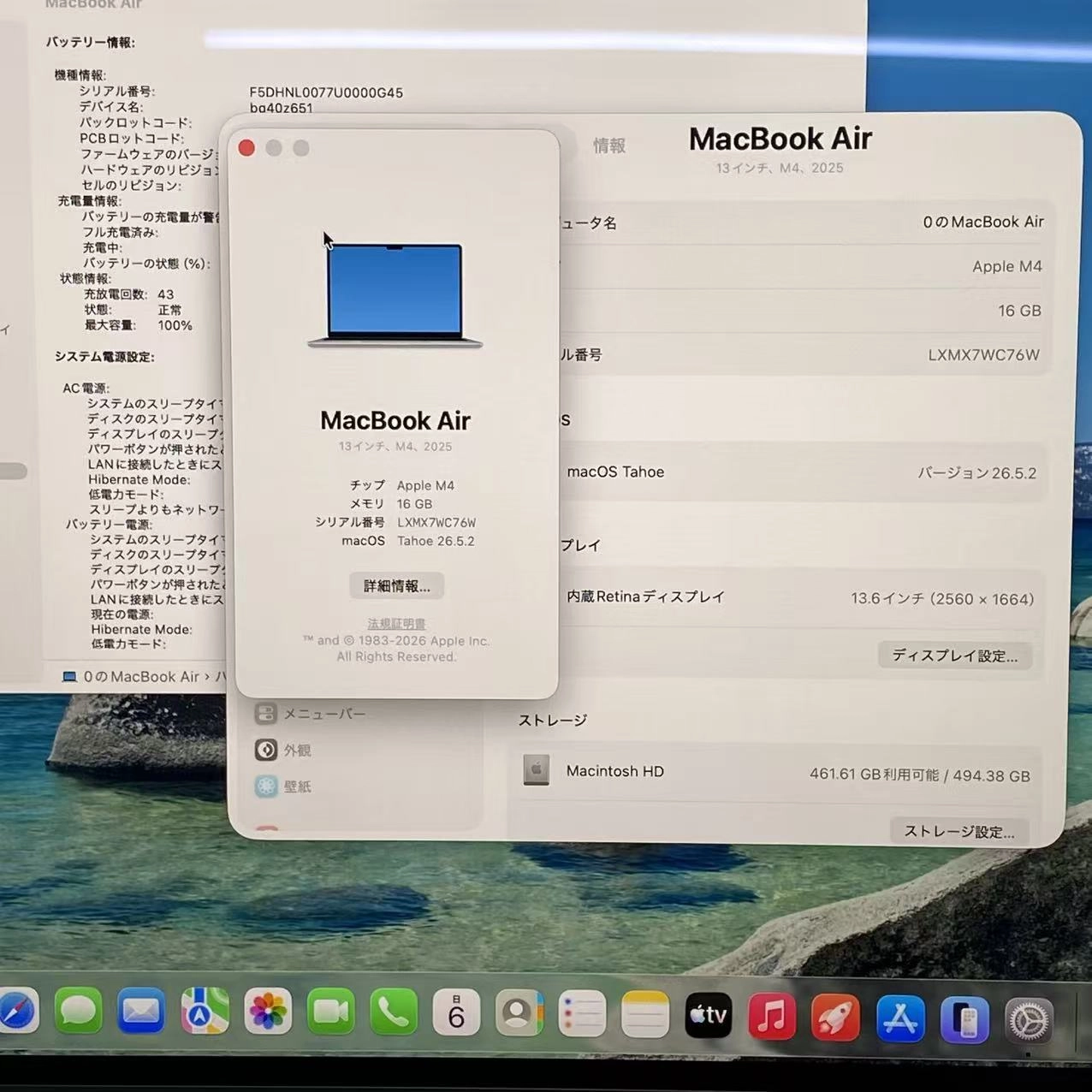Launch Reminders from the Dock
This screenshot has width=1092, height=1092.
coord(582,1014)
